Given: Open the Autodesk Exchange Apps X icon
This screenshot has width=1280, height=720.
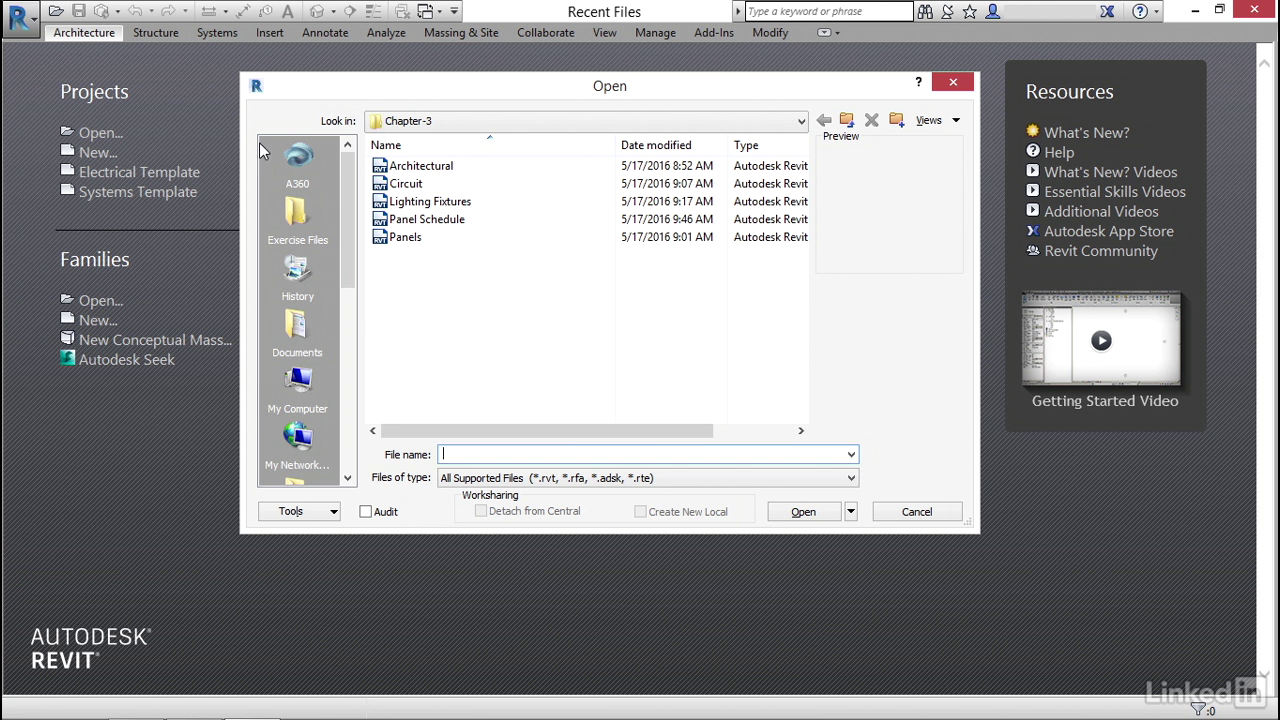Looking at the screenshot, I should tap(1107, 12).
